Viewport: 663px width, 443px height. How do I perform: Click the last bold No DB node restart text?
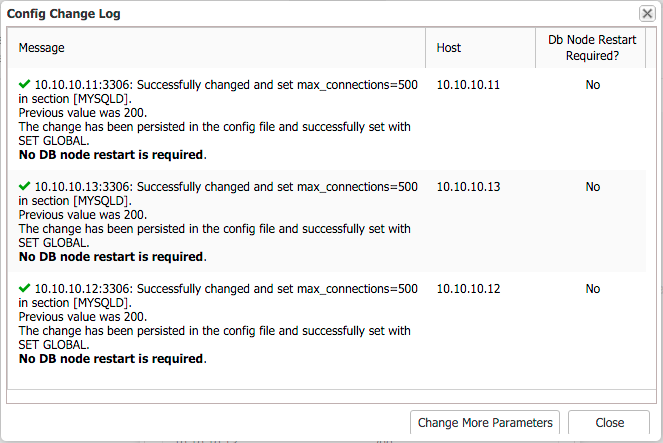112,358
